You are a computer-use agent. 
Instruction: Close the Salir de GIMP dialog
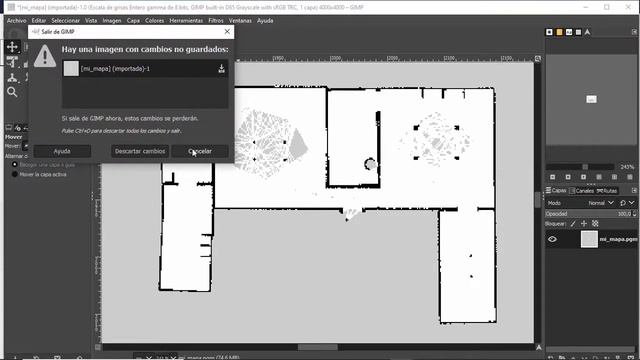[227, 31]
